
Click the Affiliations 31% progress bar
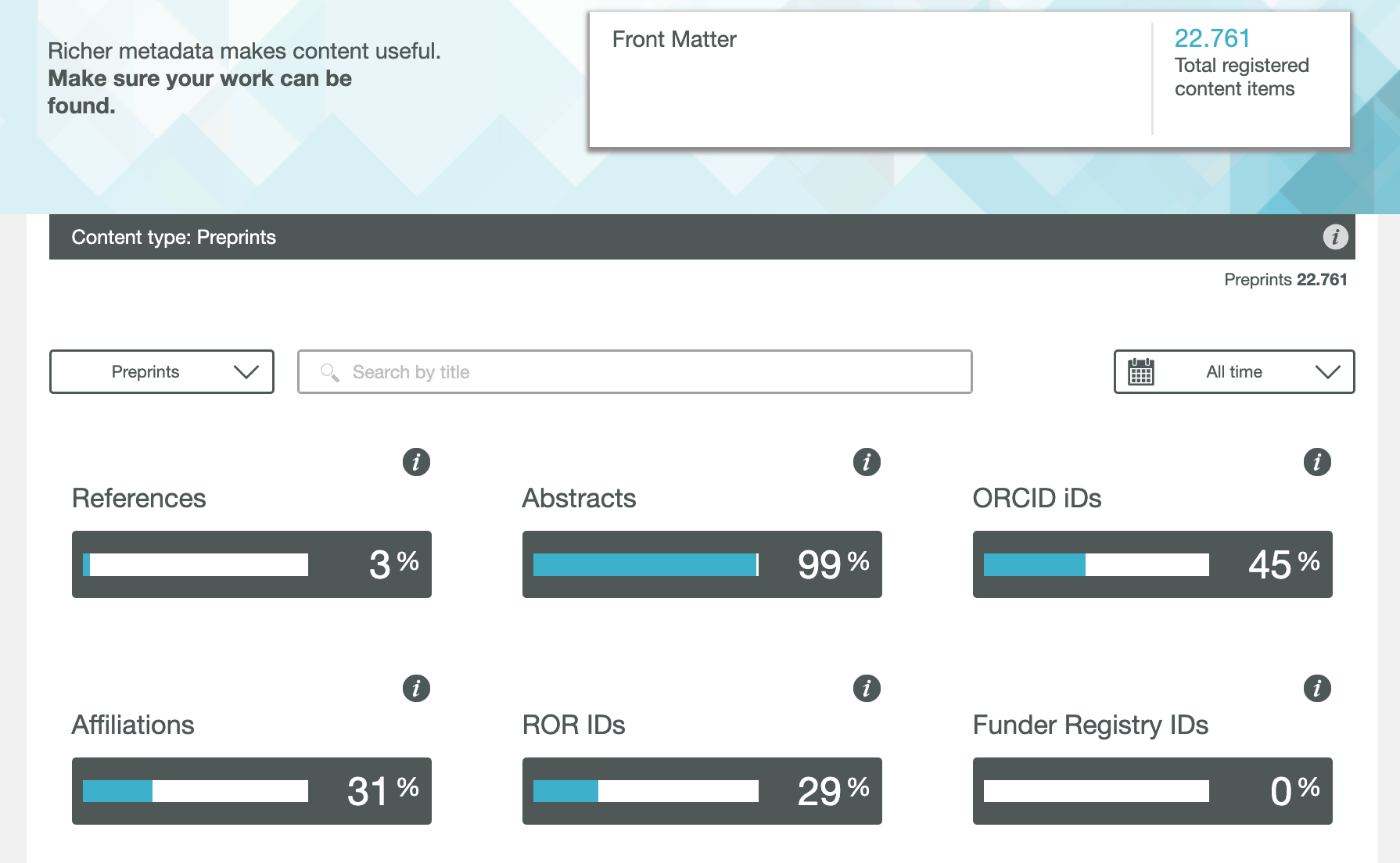(196, 791)
